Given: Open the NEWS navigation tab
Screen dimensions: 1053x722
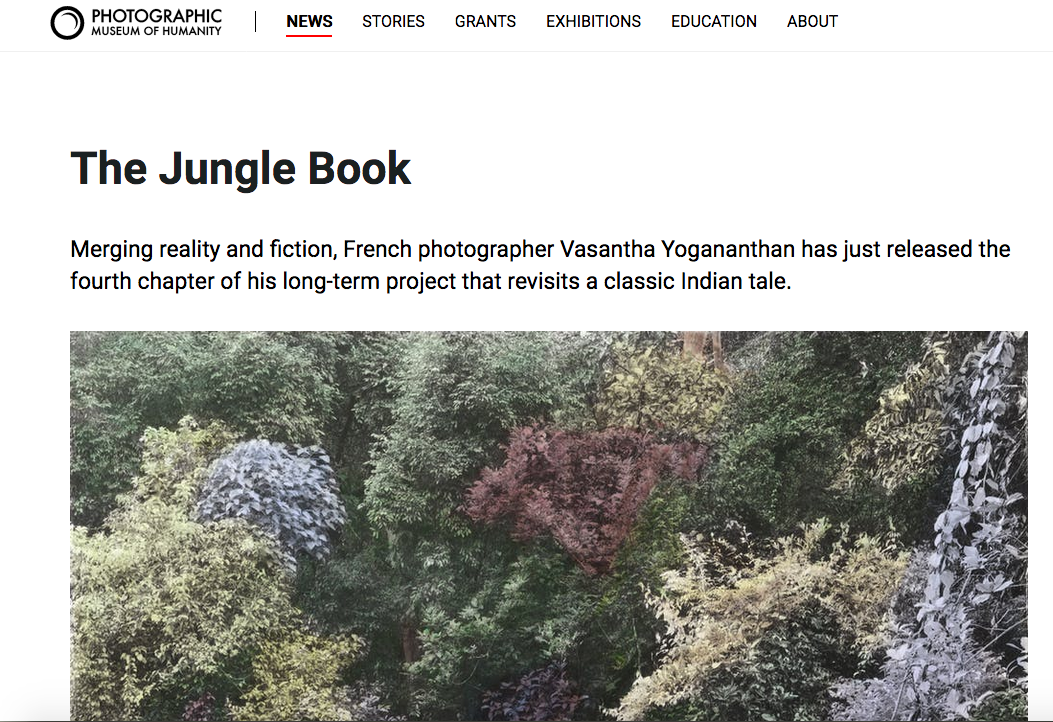Looking at the screenshot, I should point(309,21).
